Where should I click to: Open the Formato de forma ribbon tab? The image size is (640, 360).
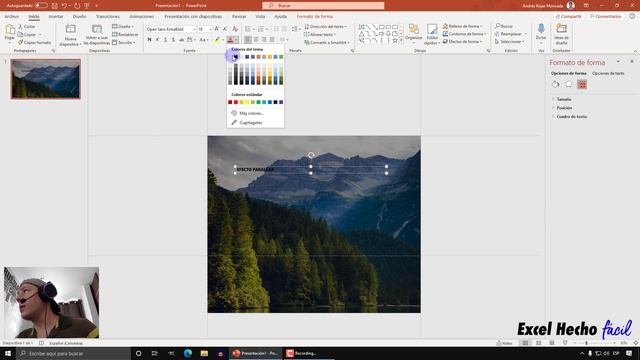point(315,16)
